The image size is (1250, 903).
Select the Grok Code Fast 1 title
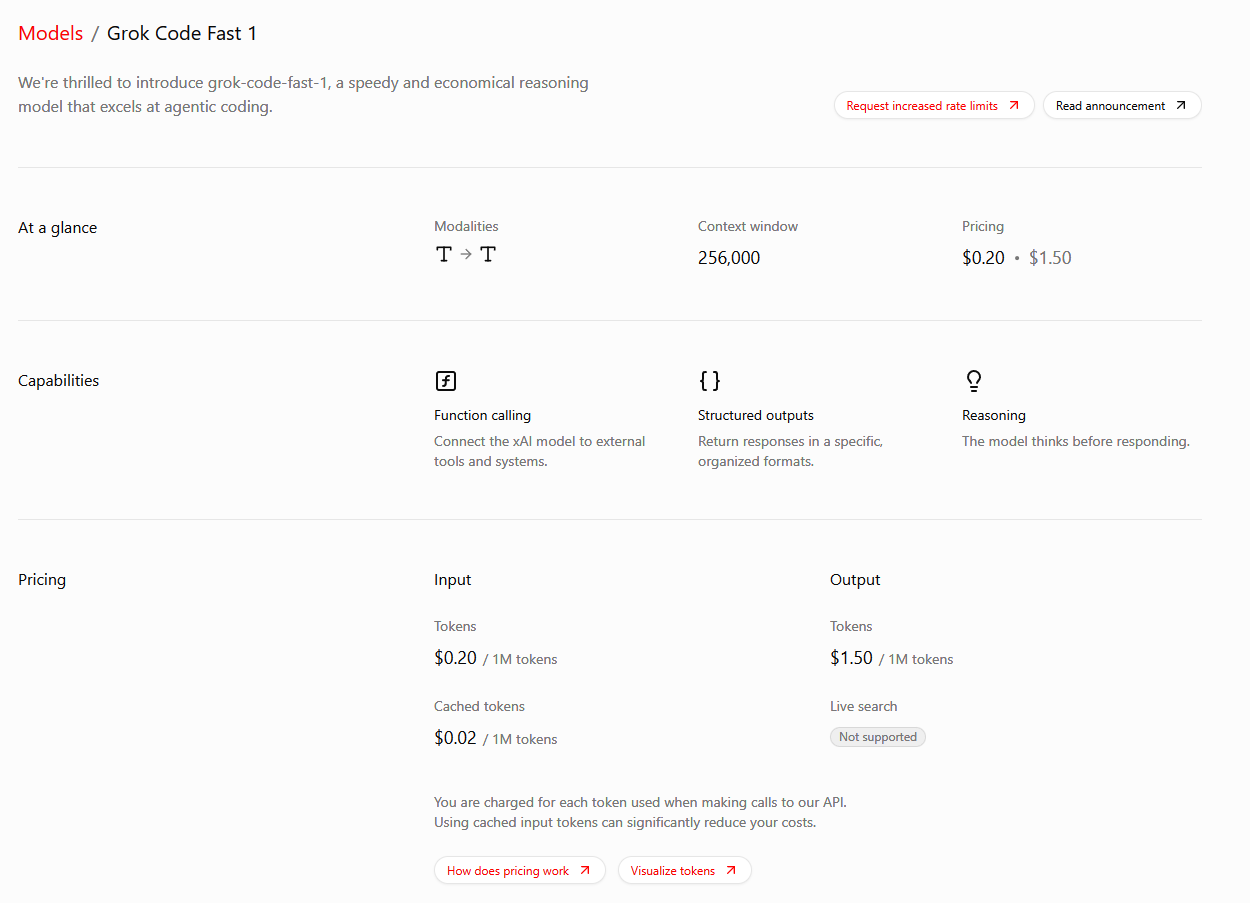click(x=182, y=33)
